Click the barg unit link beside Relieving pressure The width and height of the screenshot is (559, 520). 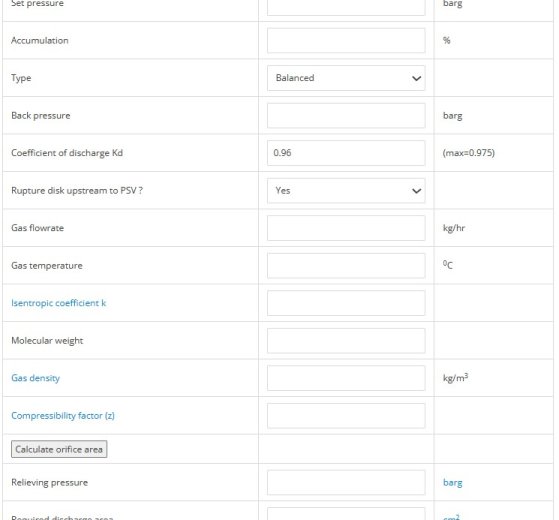pyautogui.click(x=452, y=483)
